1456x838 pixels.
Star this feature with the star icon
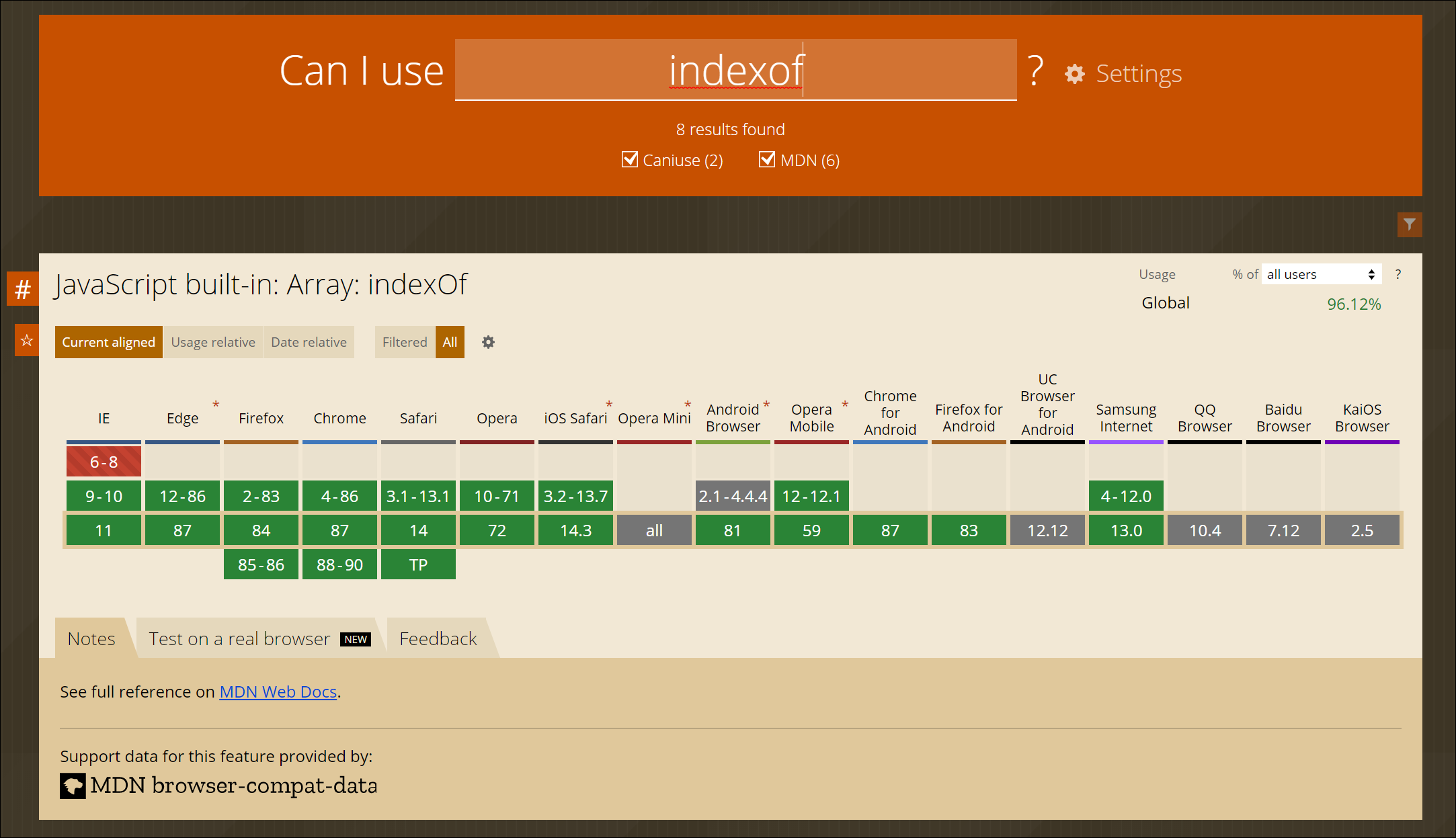[x=27, y=340]
